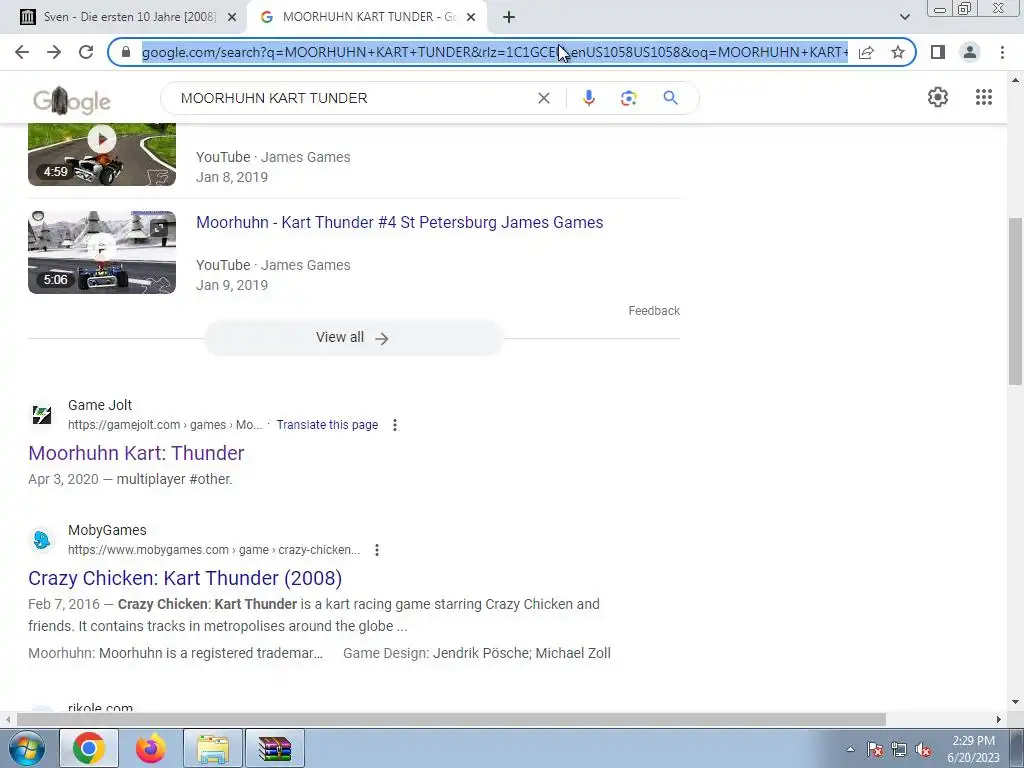Open volume control tray icon
This screenshot has height=768, width=1024.
[923, 749]
